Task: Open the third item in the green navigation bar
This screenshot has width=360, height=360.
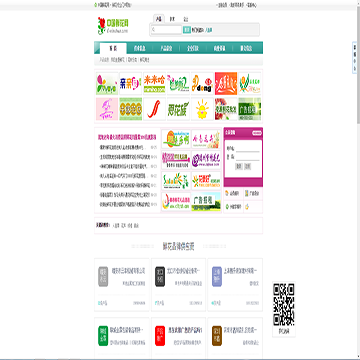Action: 166,48
